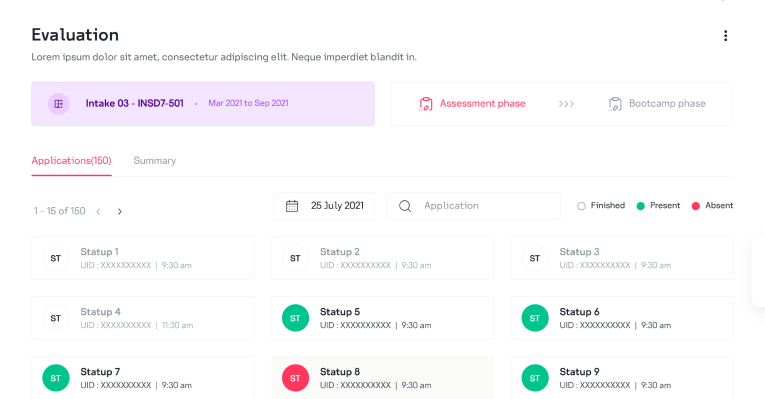The width and height of the screenshot is (765, 399).
Task: Open the Intake 03 - INSD7-501 banner
Action: [x=203, y=104]
